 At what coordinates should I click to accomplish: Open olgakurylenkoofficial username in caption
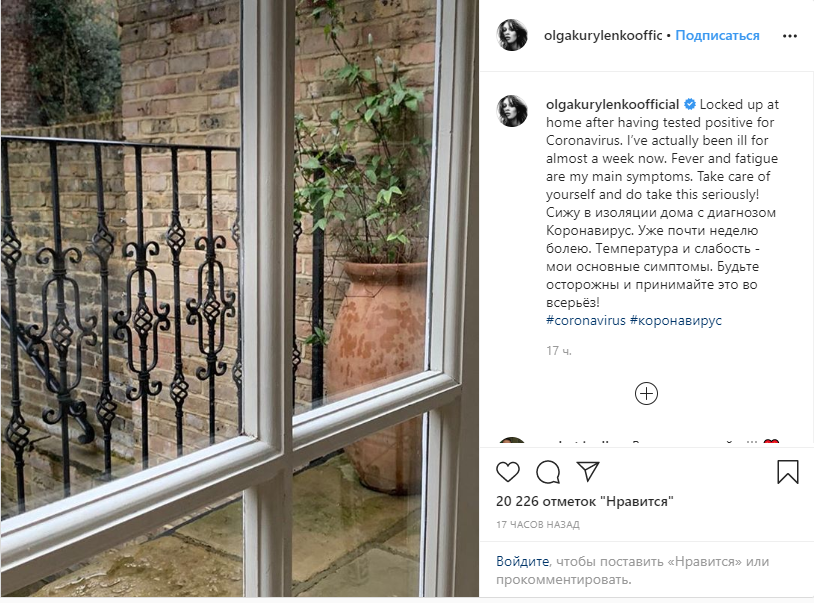click(x=613, y=104)
